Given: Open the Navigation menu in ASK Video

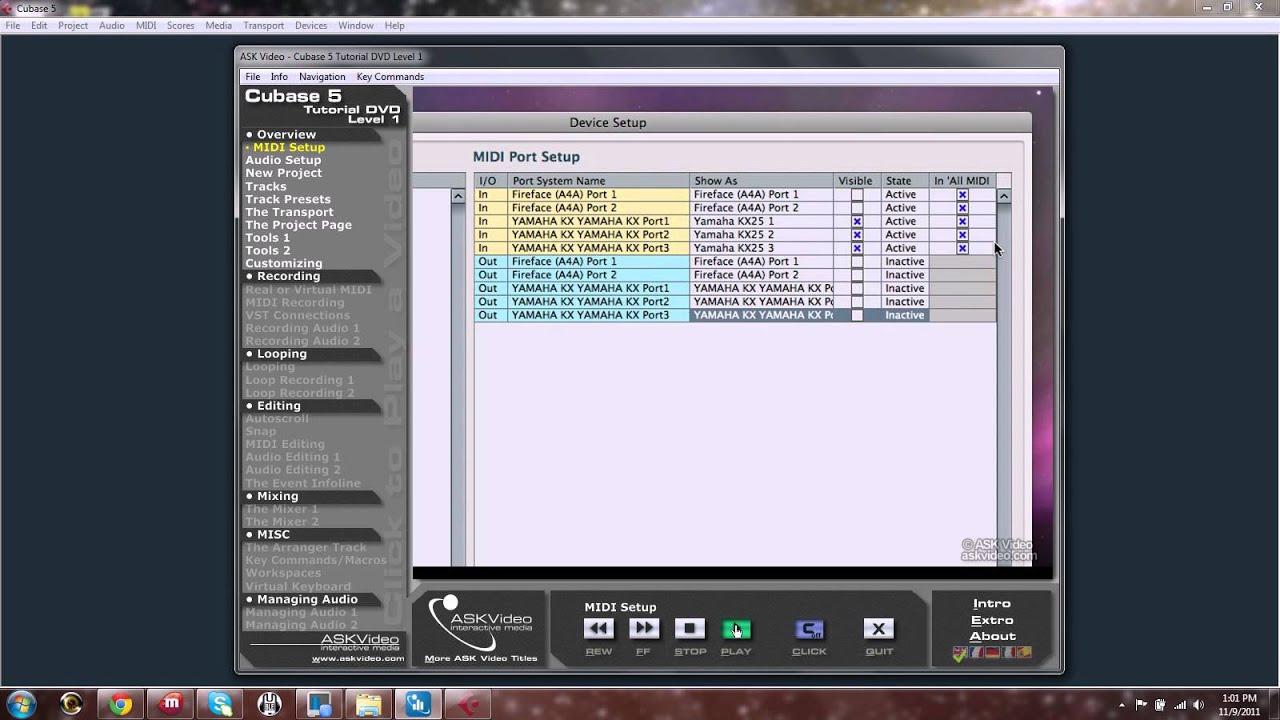Looking at the screenshot, I should pos(322,77).
